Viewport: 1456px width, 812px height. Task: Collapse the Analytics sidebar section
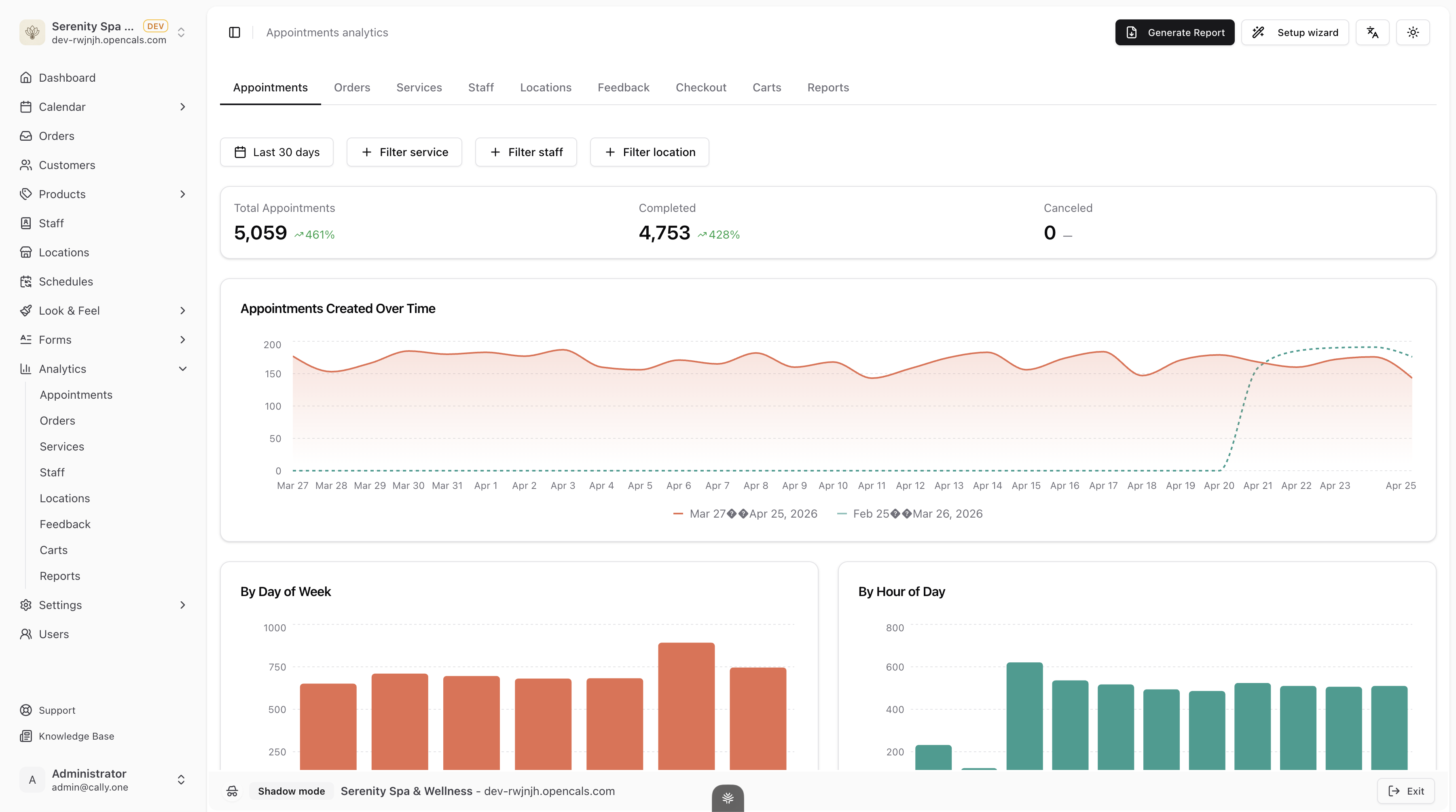pyautogui.click(x=182, y=369)
